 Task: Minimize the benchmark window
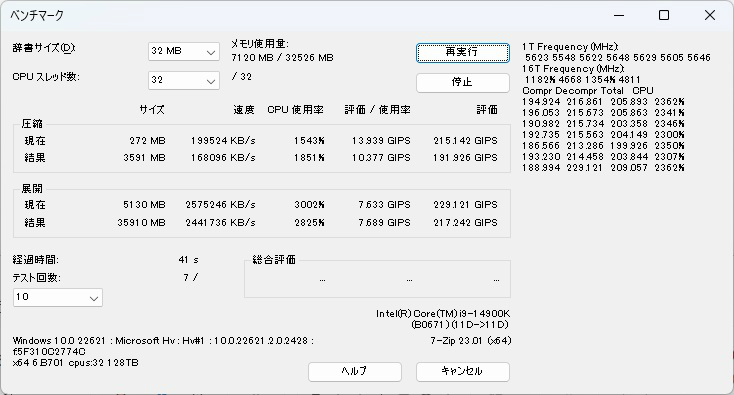click(619, 15)
